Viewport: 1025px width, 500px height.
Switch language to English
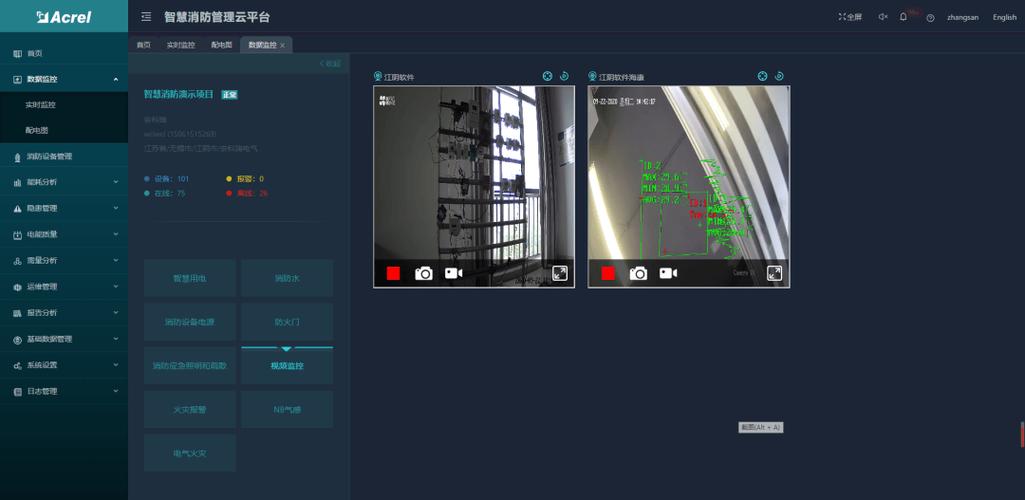[x=1005, y=17]
